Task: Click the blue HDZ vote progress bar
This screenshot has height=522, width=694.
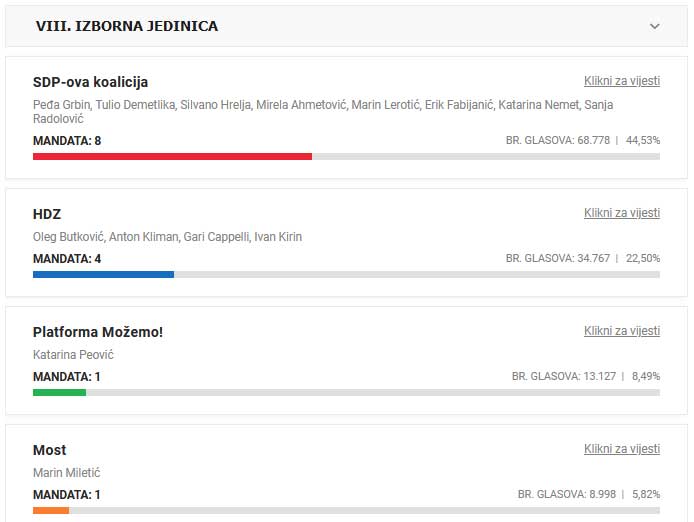Action: tap(103, 274)
